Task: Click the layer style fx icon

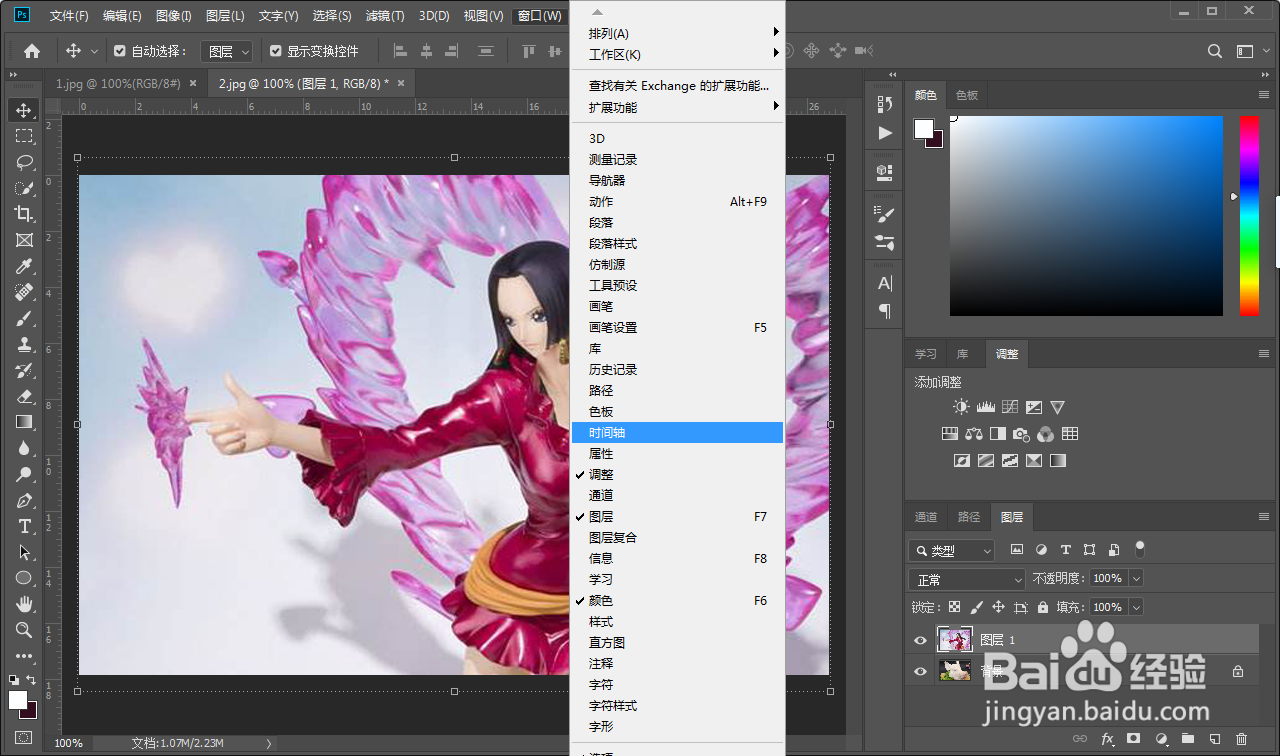Action: tap(1107, 739)
